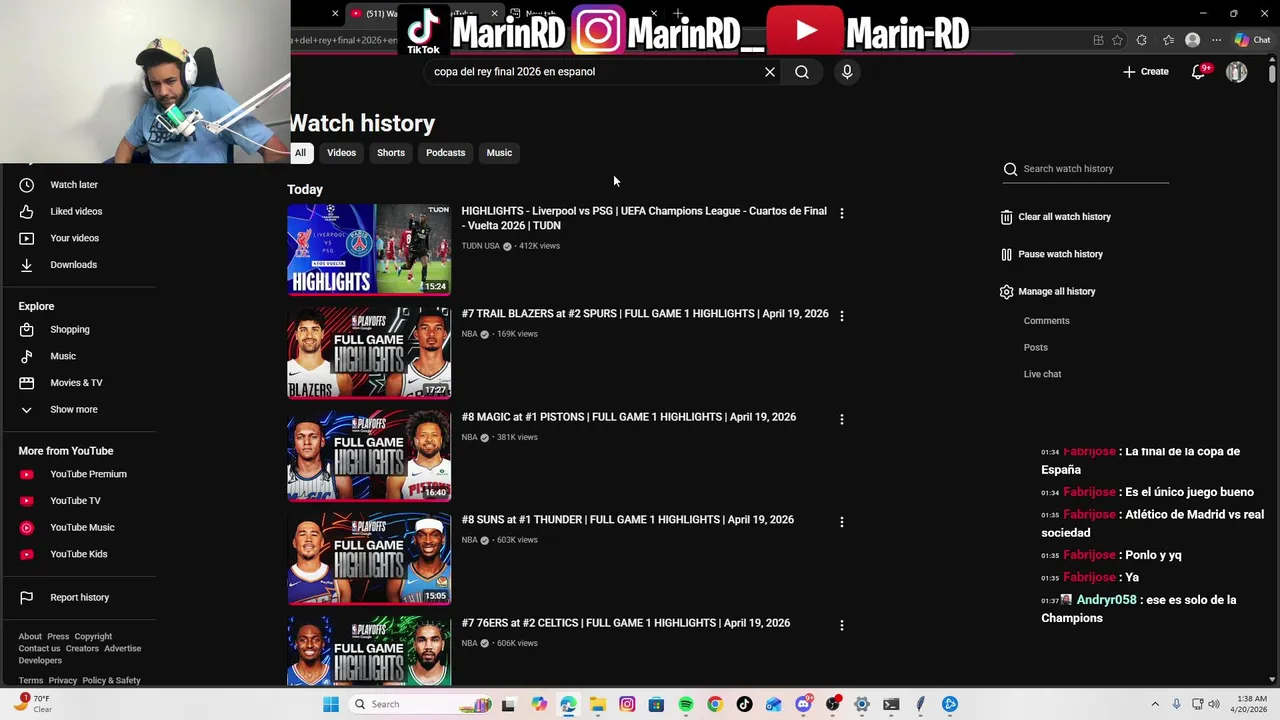Open Google Chrome from the taskbar
This screenshot has width=1280, height=720.
pos(715,704)
